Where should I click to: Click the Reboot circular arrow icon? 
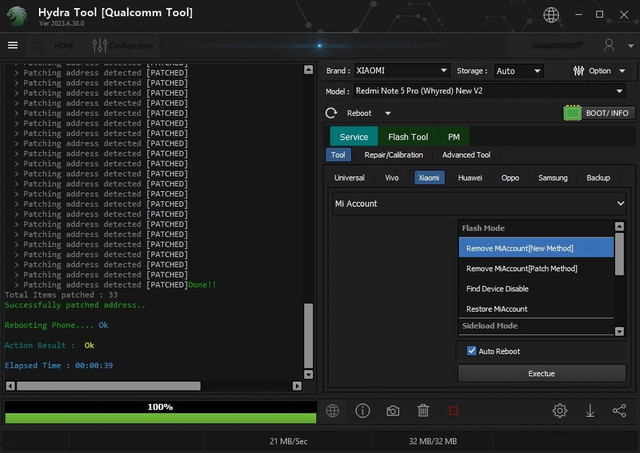(x=331, y=113)
